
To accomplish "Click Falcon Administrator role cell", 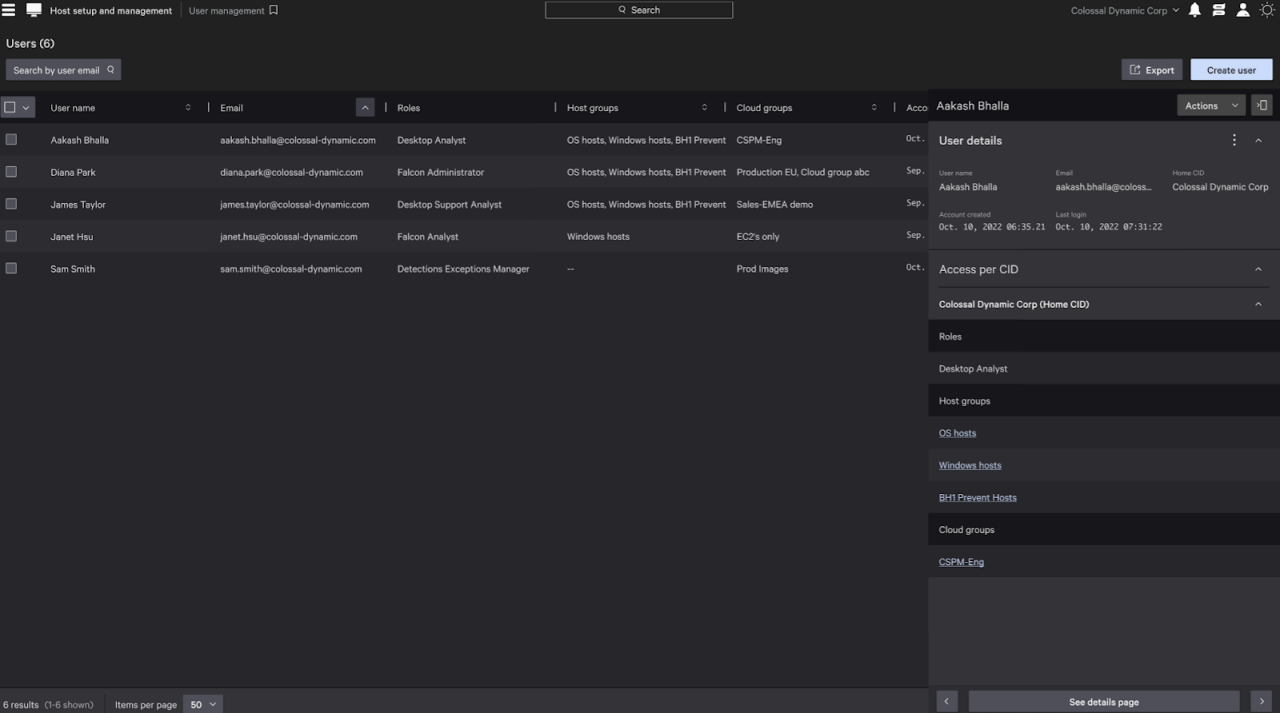I will coord(440,172).
